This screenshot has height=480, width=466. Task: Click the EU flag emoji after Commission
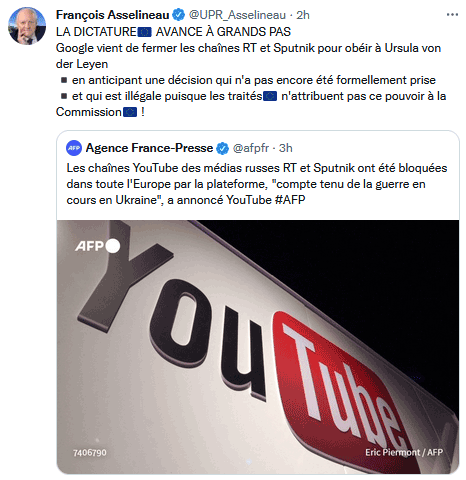[130, 112]
